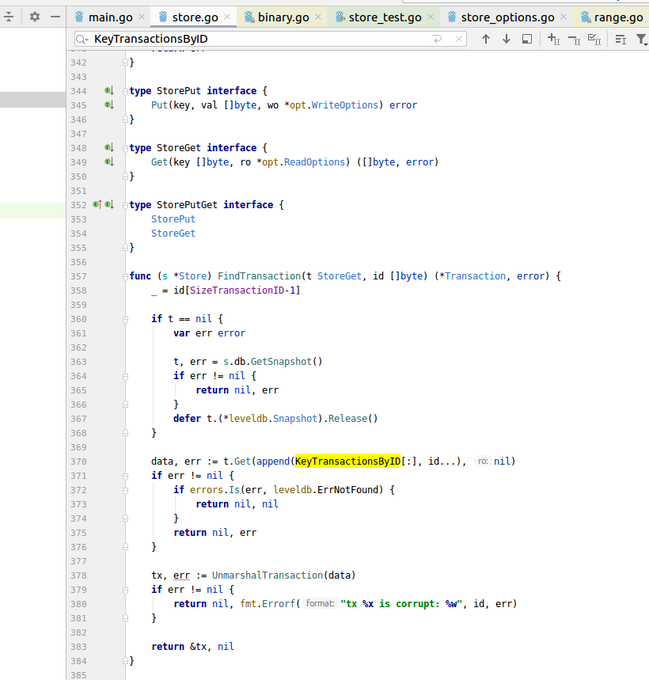Close the store_options.go tab
This screenshot has width=649, height=680.
click(x=564, y=17)
